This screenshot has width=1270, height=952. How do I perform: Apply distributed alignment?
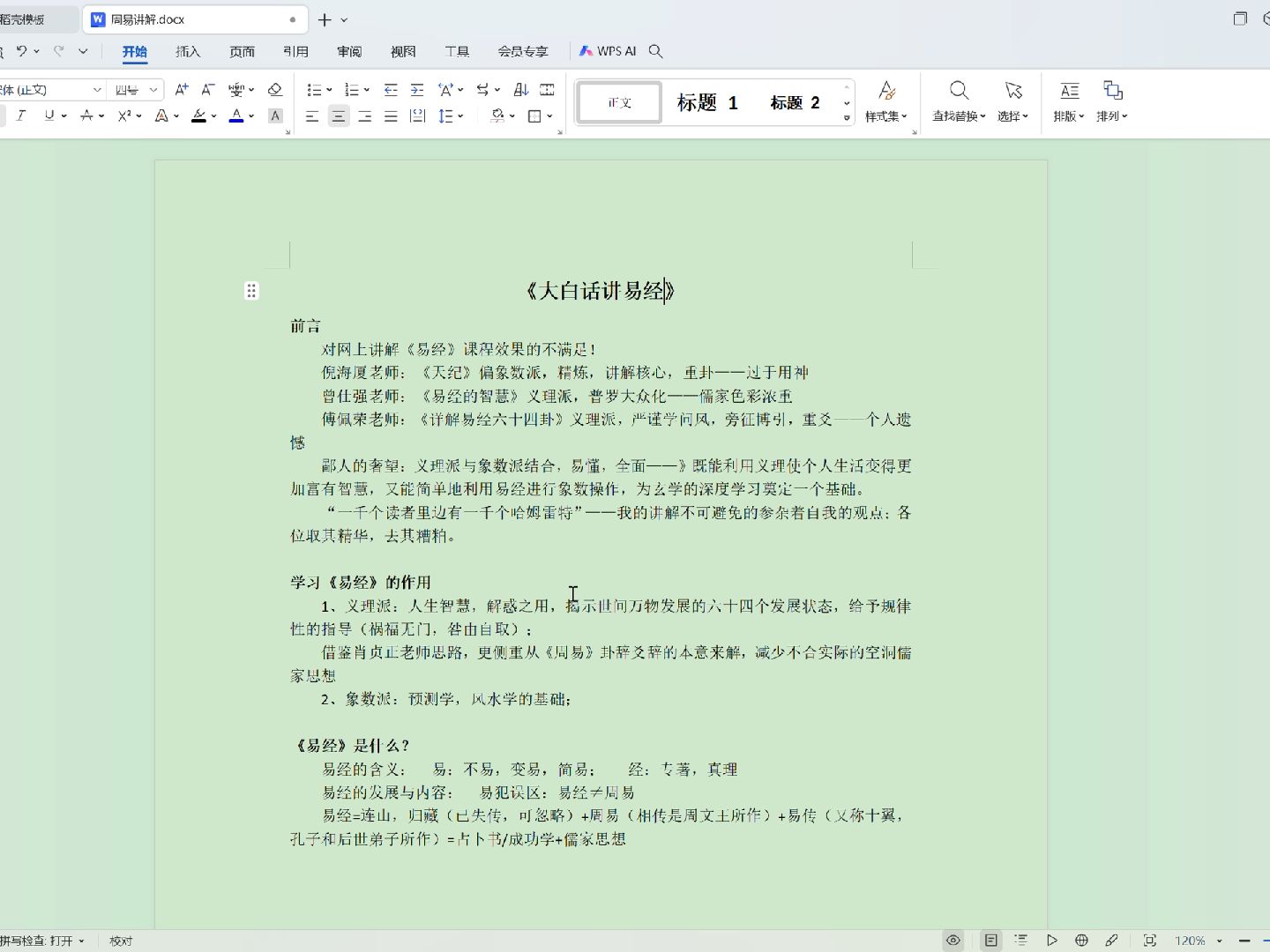[x=417, y=115]
